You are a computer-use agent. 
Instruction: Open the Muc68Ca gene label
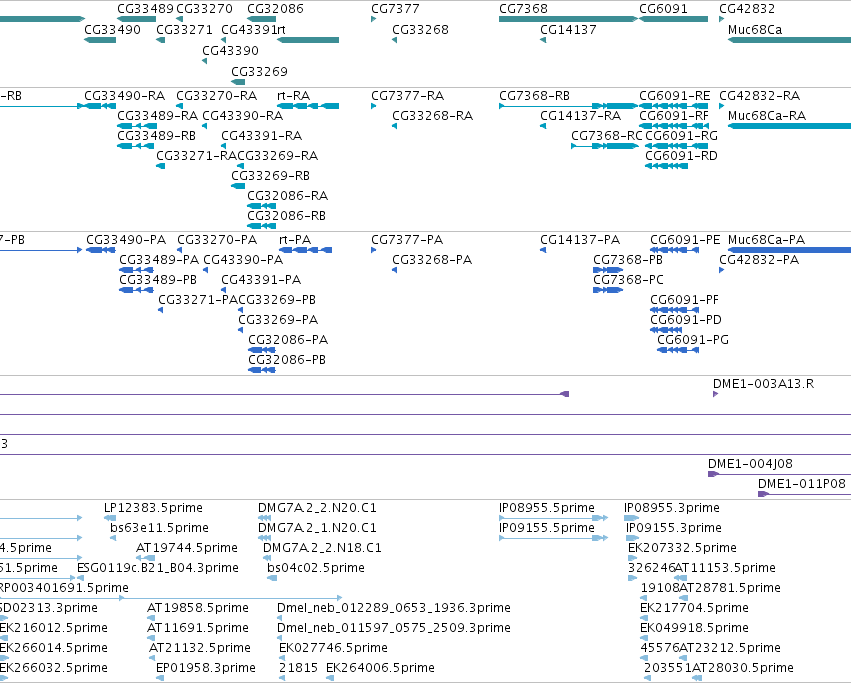pos(755,29)
